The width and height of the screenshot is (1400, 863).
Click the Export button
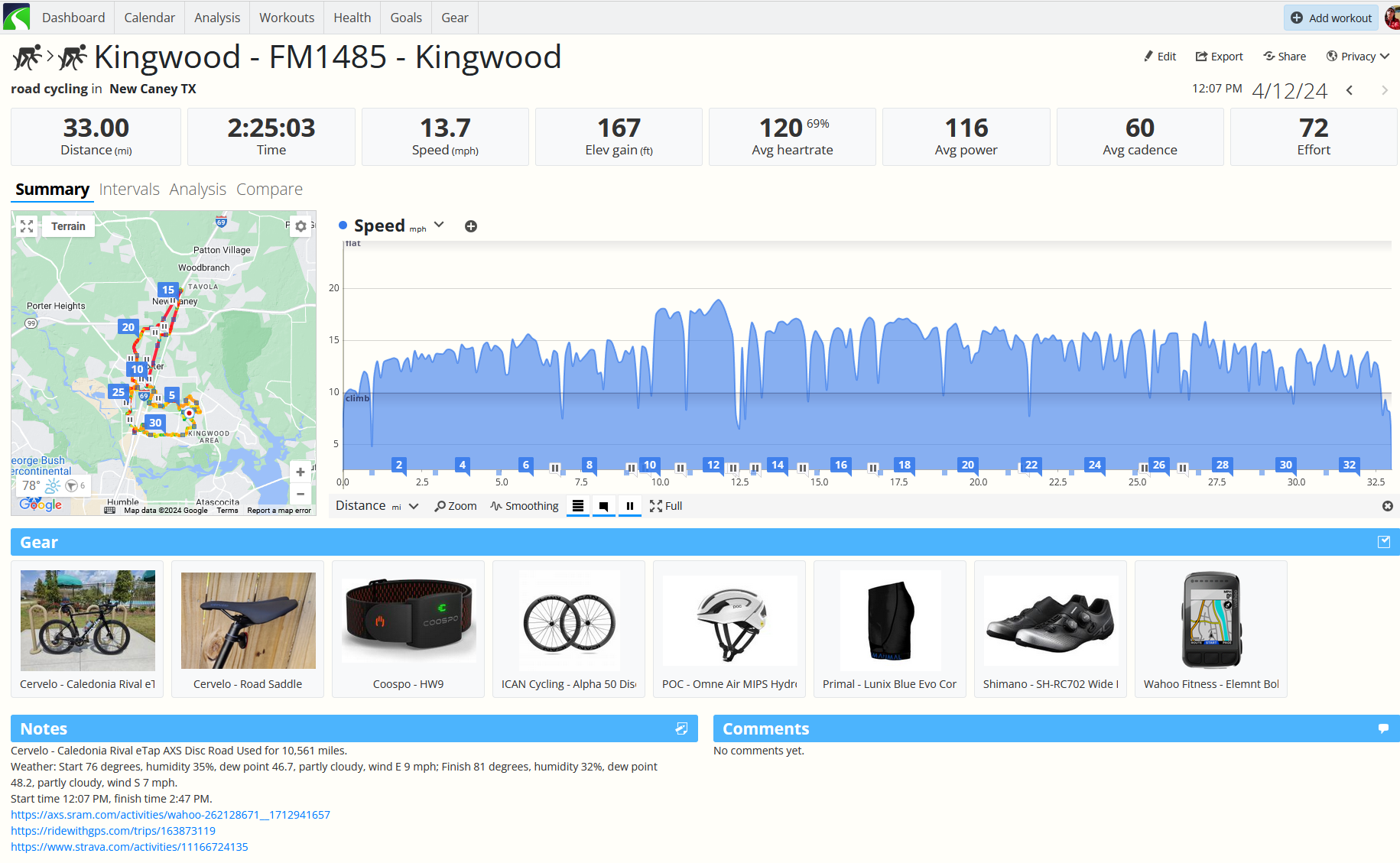(1220, 57)
